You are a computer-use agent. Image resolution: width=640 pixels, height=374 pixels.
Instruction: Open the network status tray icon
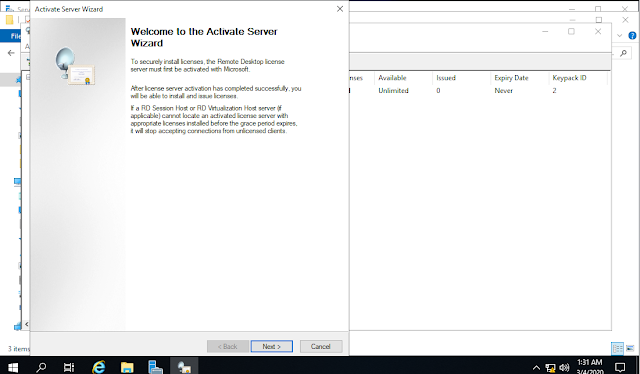[550, 368]
